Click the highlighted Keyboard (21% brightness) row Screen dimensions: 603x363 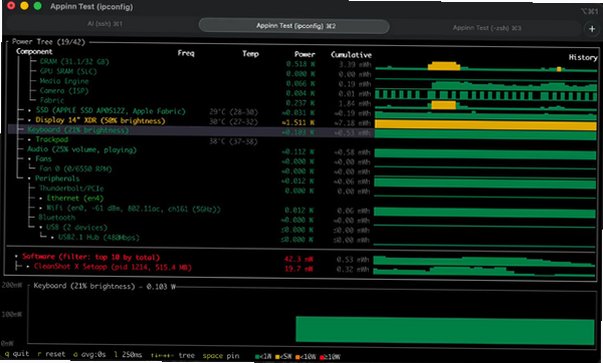point(192,131)
